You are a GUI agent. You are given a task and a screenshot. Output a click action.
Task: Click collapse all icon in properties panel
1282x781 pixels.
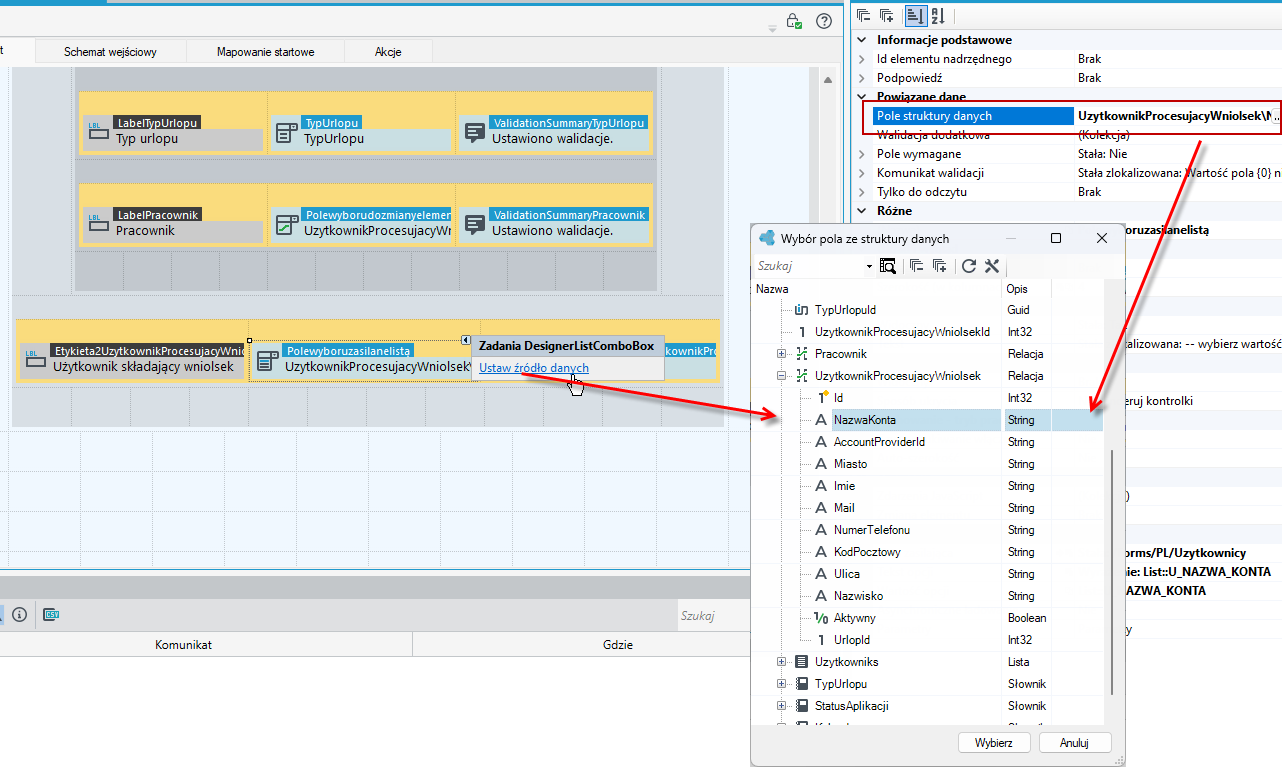(x=864, y=15)
